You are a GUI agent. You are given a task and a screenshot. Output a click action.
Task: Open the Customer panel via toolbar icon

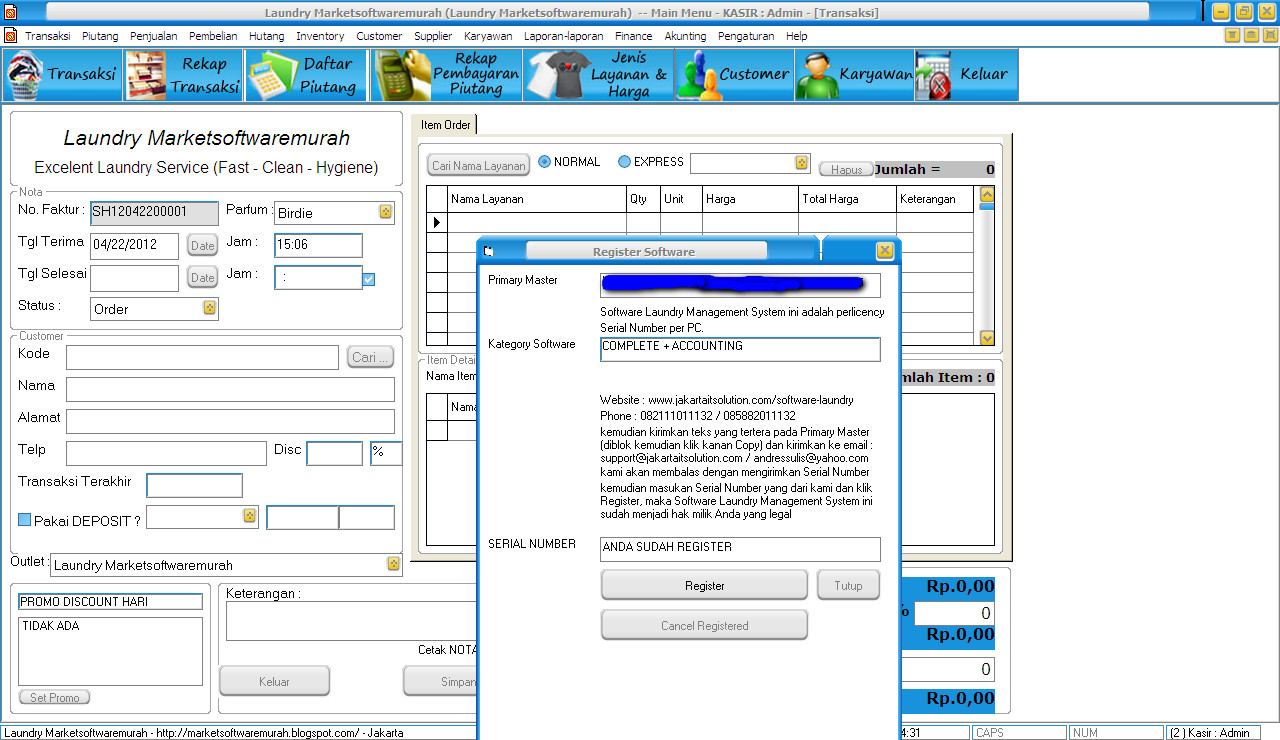pyautogui.click(x=734, y=74)
